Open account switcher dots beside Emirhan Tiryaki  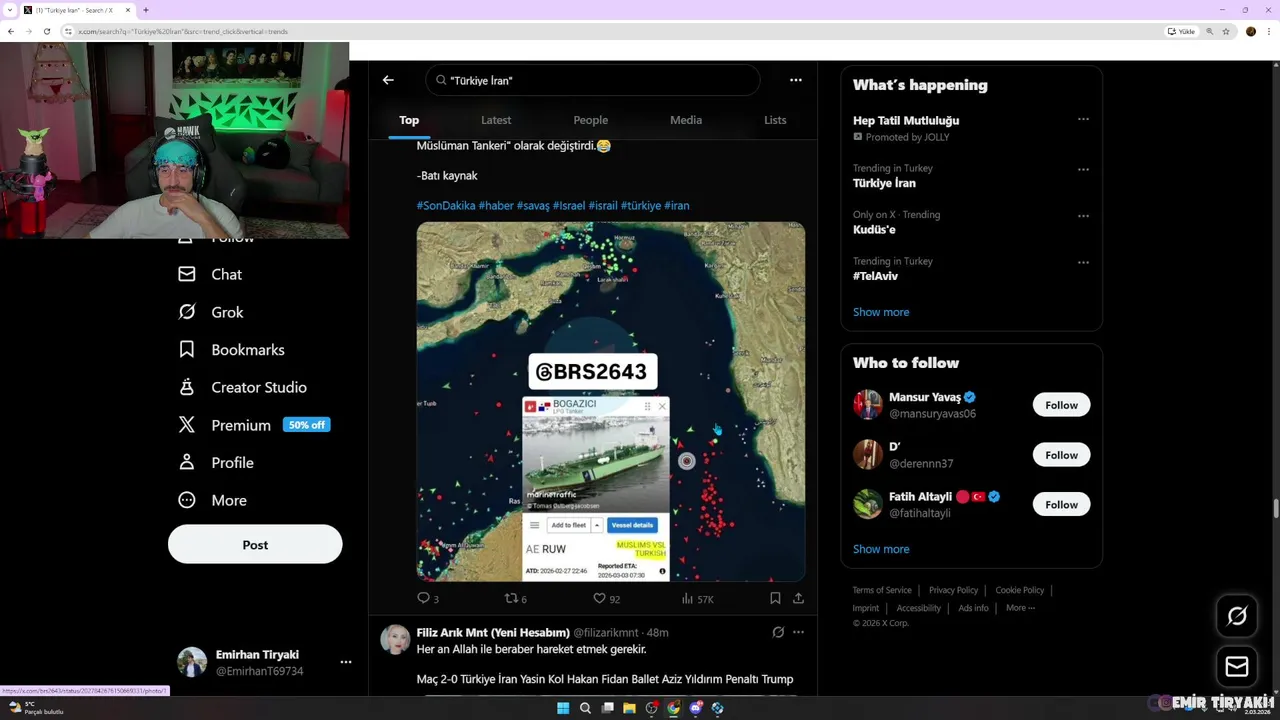click(345, 662)
